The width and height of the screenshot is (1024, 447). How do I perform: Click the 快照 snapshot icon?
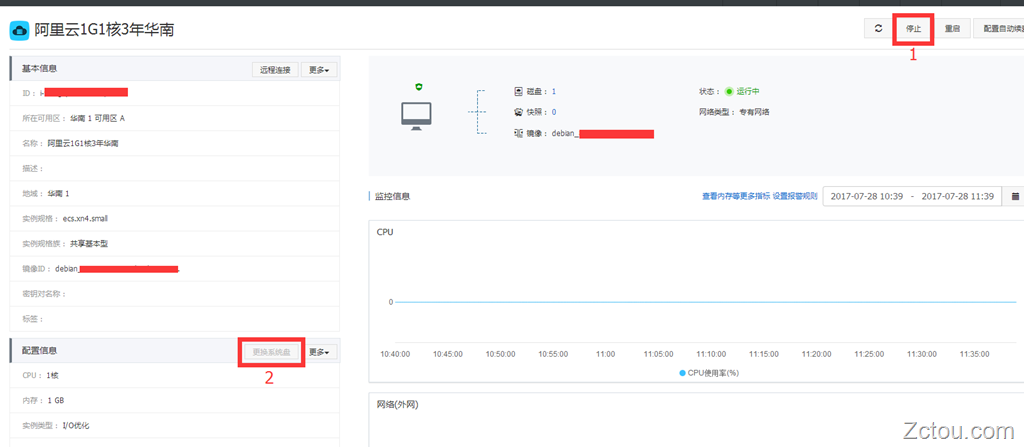519,112
